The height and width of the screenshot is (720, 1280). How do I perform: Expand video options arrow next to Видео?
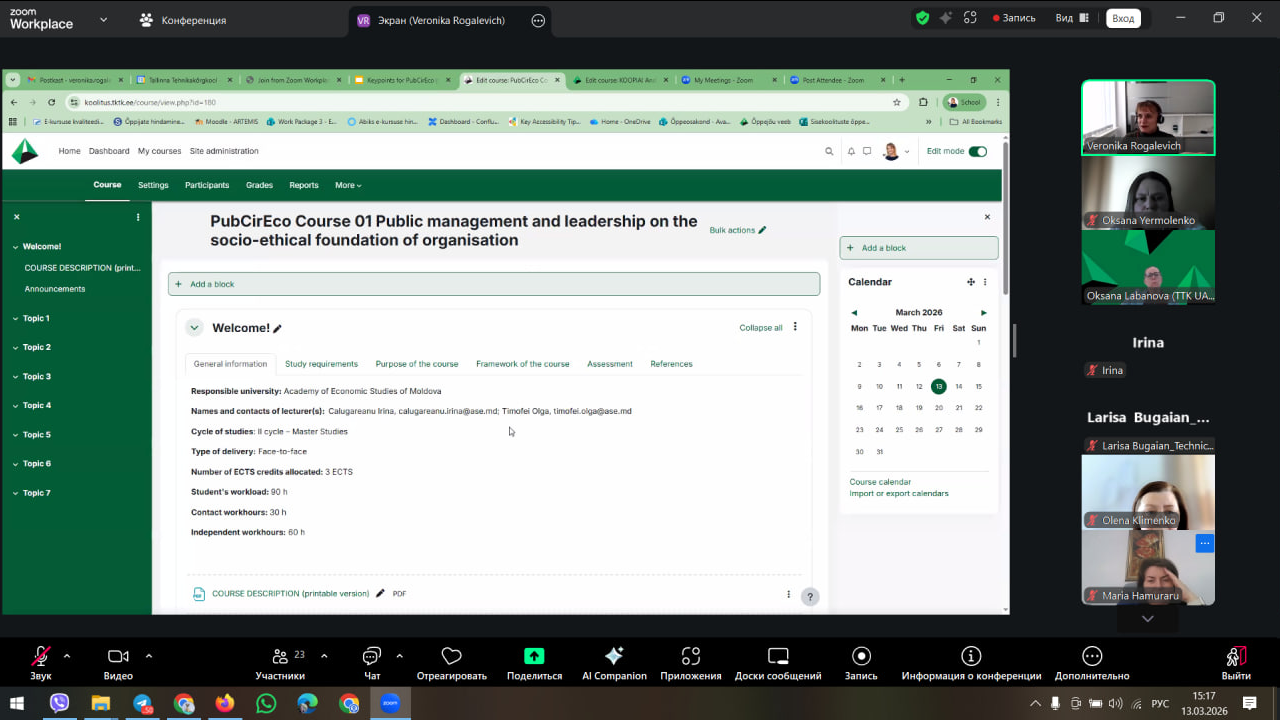click(149, 656)
